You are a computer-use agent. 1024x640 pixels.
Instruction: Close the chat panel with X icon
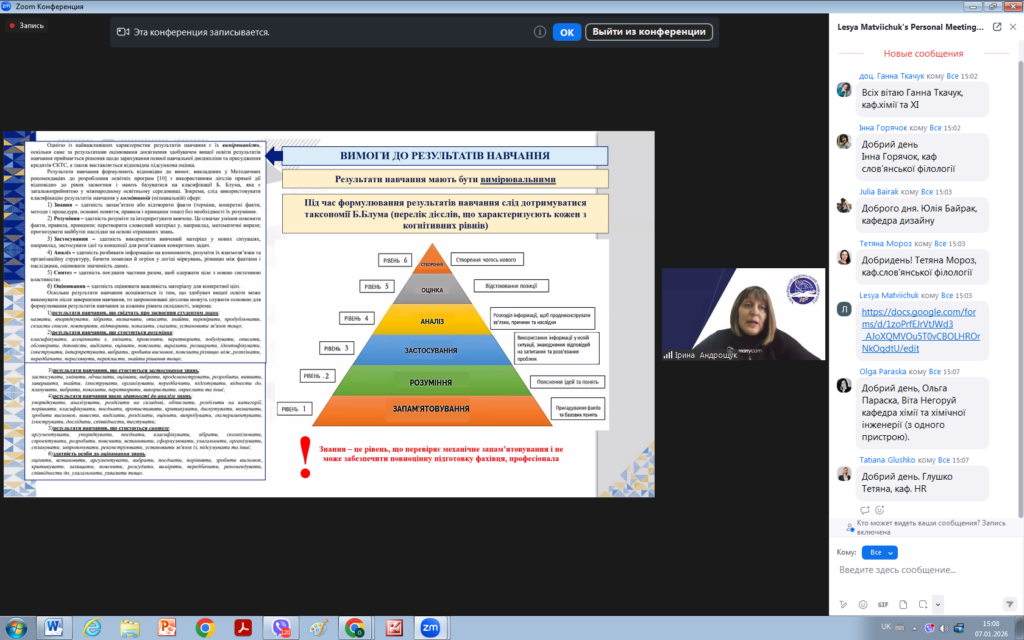coord(1012,27)
